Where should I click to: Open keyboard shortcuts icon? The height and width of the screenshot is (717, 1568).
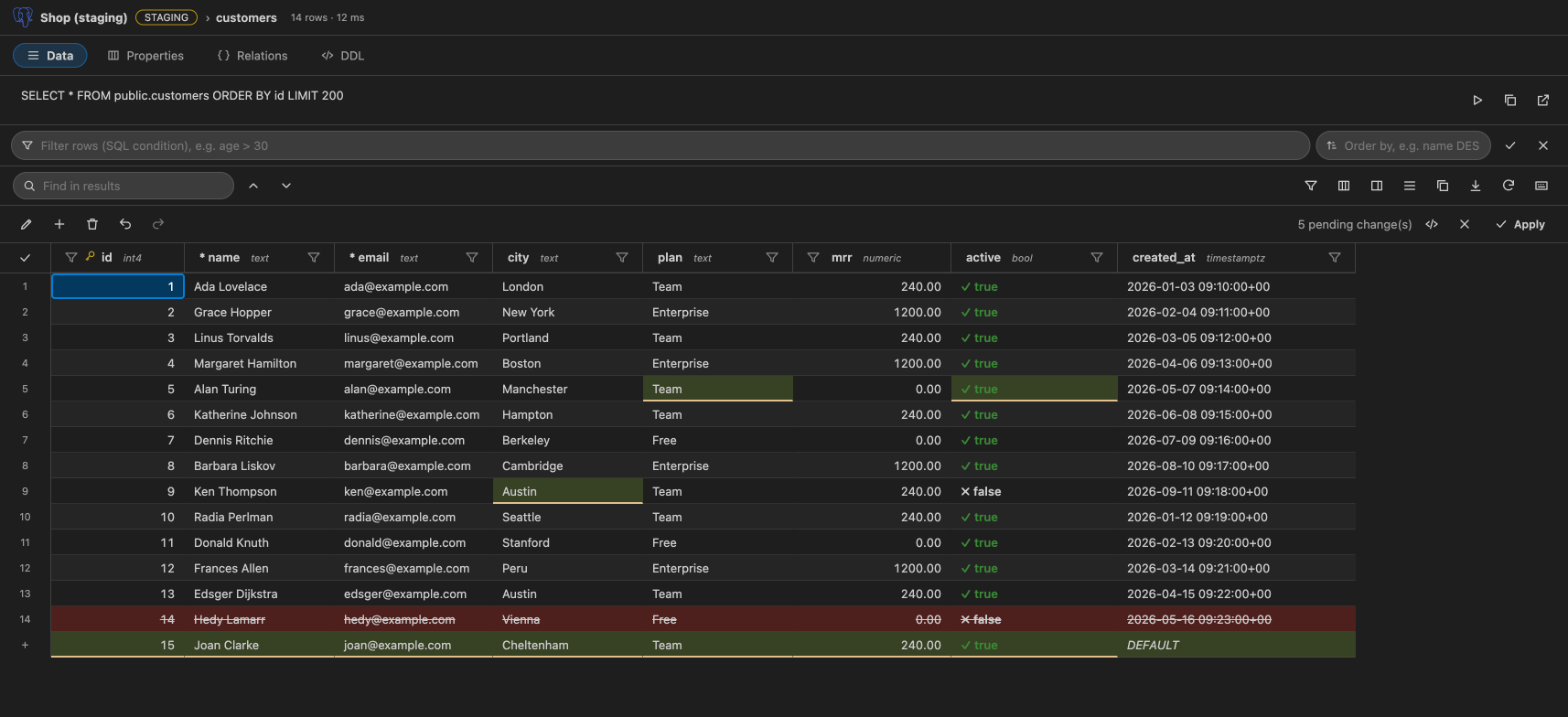[1541, 186]
